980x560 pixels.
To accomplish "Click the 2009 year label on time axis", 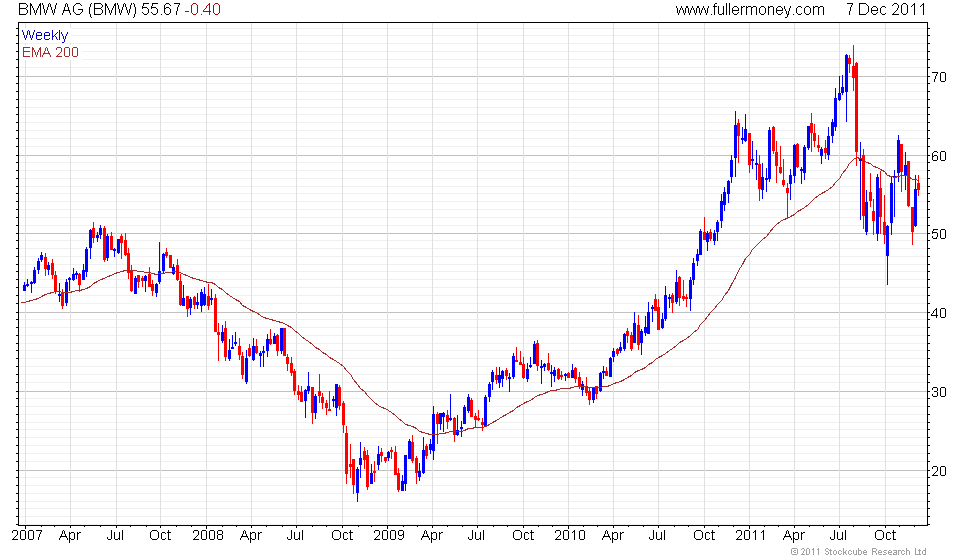I will pos(389,535).
